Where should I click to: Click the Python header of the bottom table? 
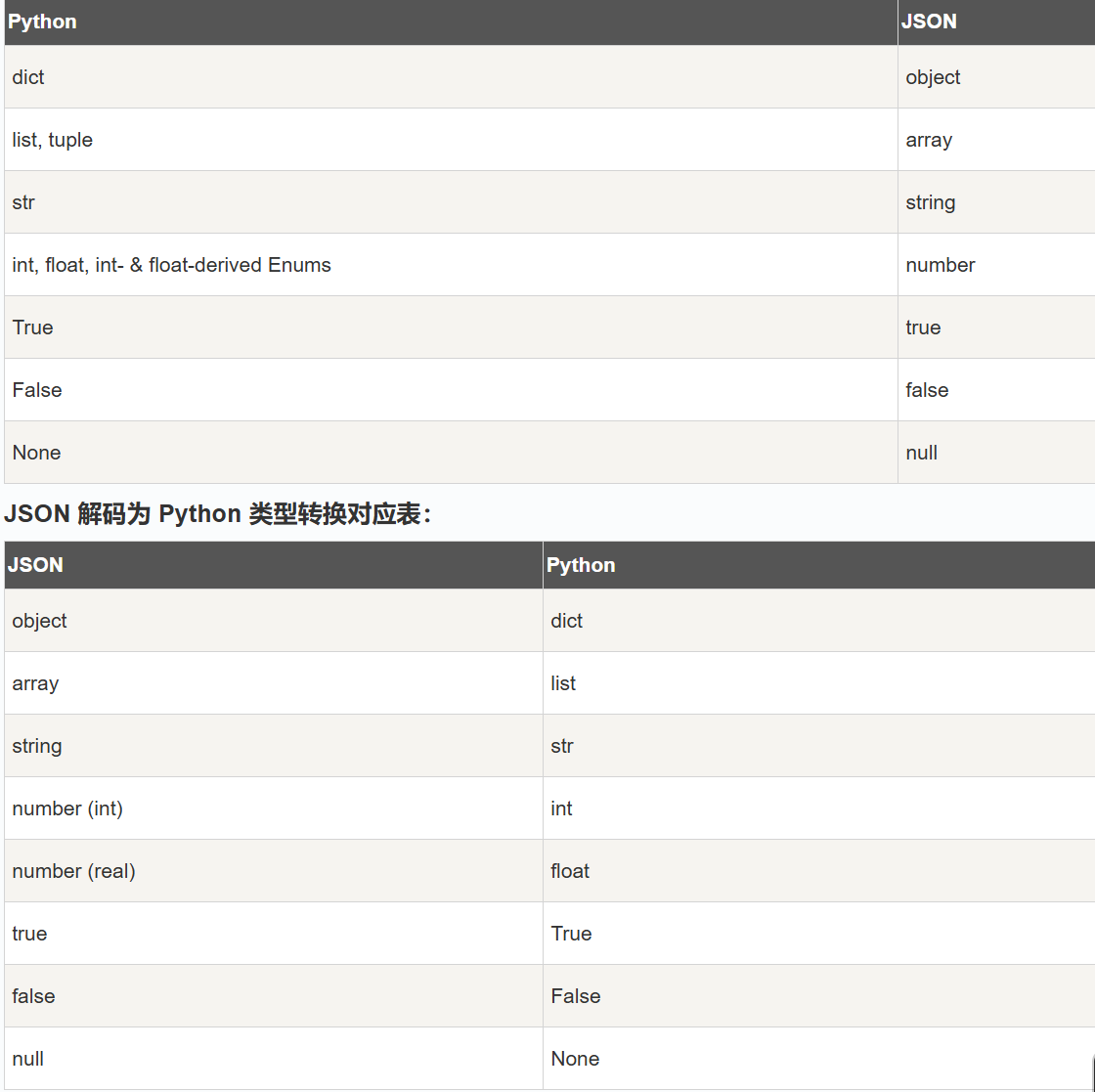click(x=581, y=565)
